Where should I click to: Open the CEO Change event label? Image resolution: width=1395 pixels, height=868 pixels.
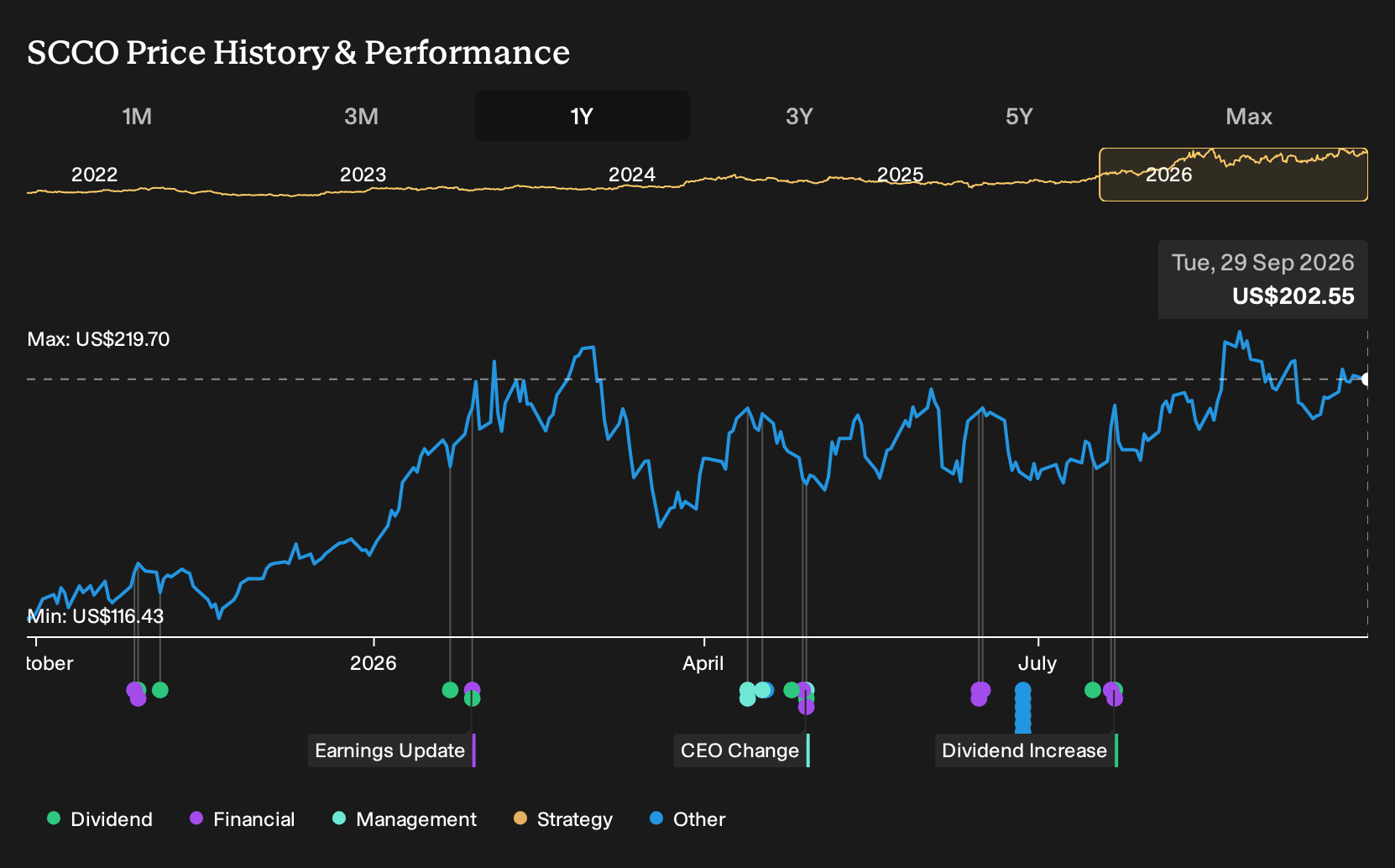pyautogui.click(x=742, y=750)
